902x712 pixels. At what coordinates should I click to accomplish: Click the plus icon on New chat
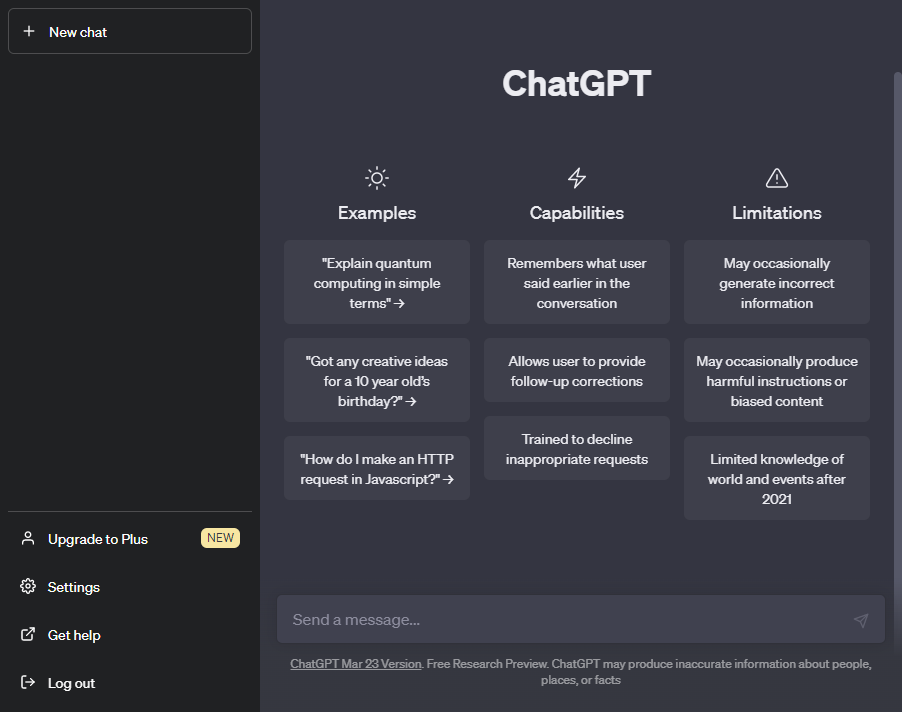(x=27, y=31)
